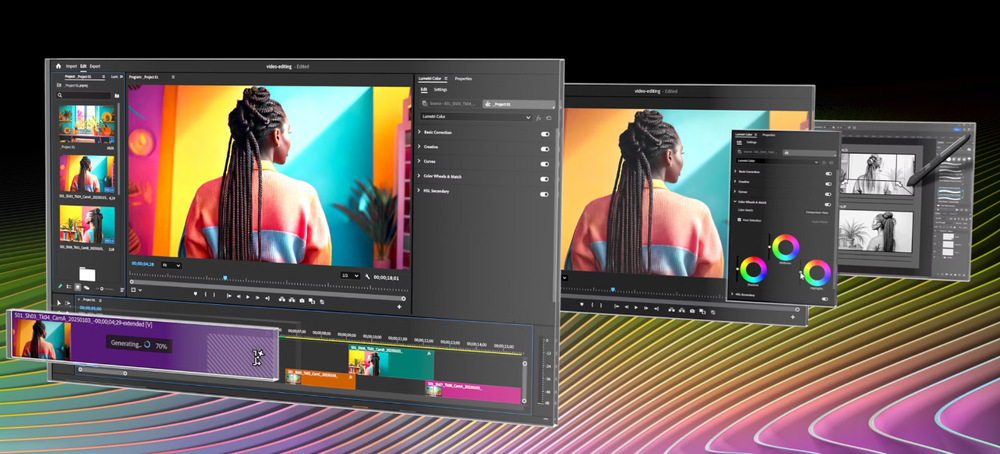The width and height of the screenshot is (1000, 454).
Task: Click the green pencil icon in Project panel footer
Action: click(60, 286)
